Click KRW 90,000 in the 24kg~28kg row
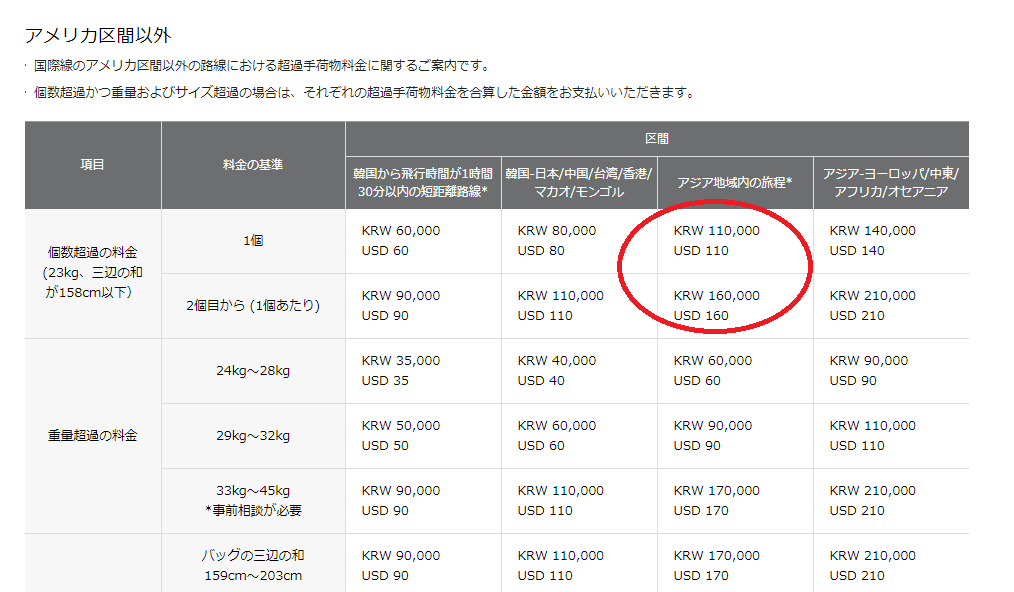 868,361
